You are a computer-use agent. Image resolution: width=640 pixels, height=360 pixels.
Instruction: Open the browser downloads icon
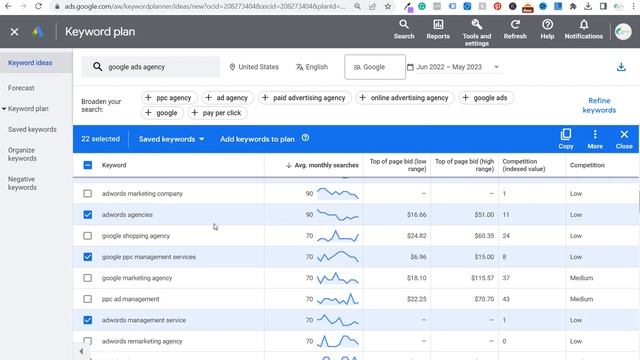coord(588,6)
